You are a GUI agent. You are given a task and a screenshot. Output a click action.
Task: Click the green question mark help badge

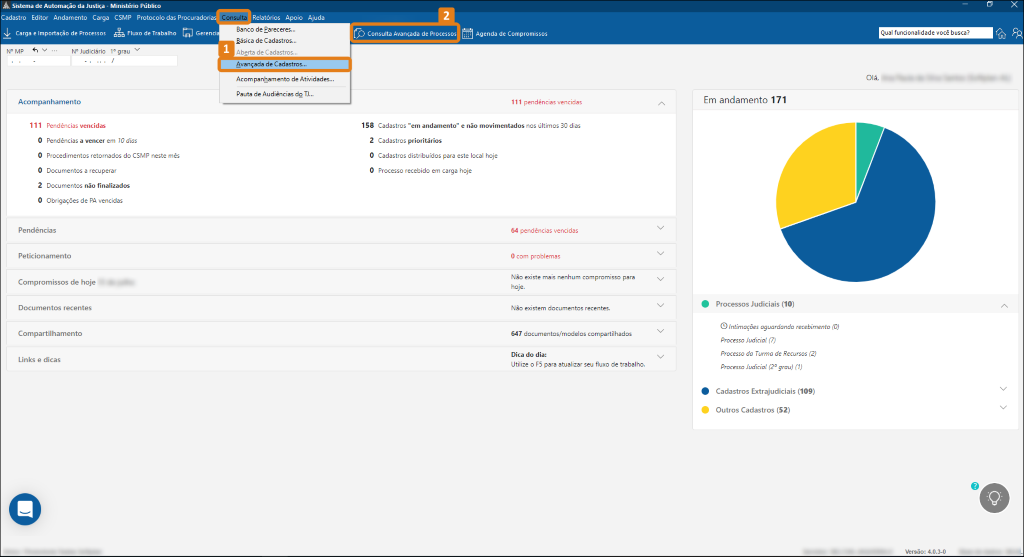tap(975, 486)
